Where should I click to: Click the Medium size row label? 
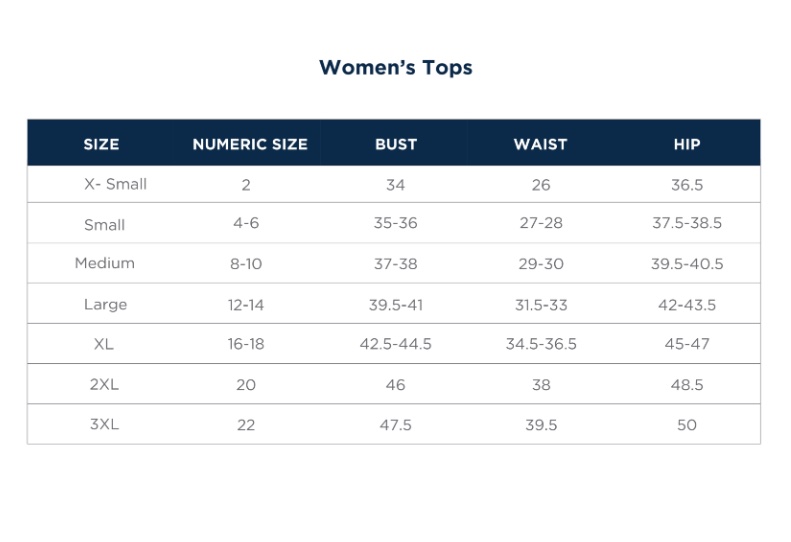click(x=105, y=264)
